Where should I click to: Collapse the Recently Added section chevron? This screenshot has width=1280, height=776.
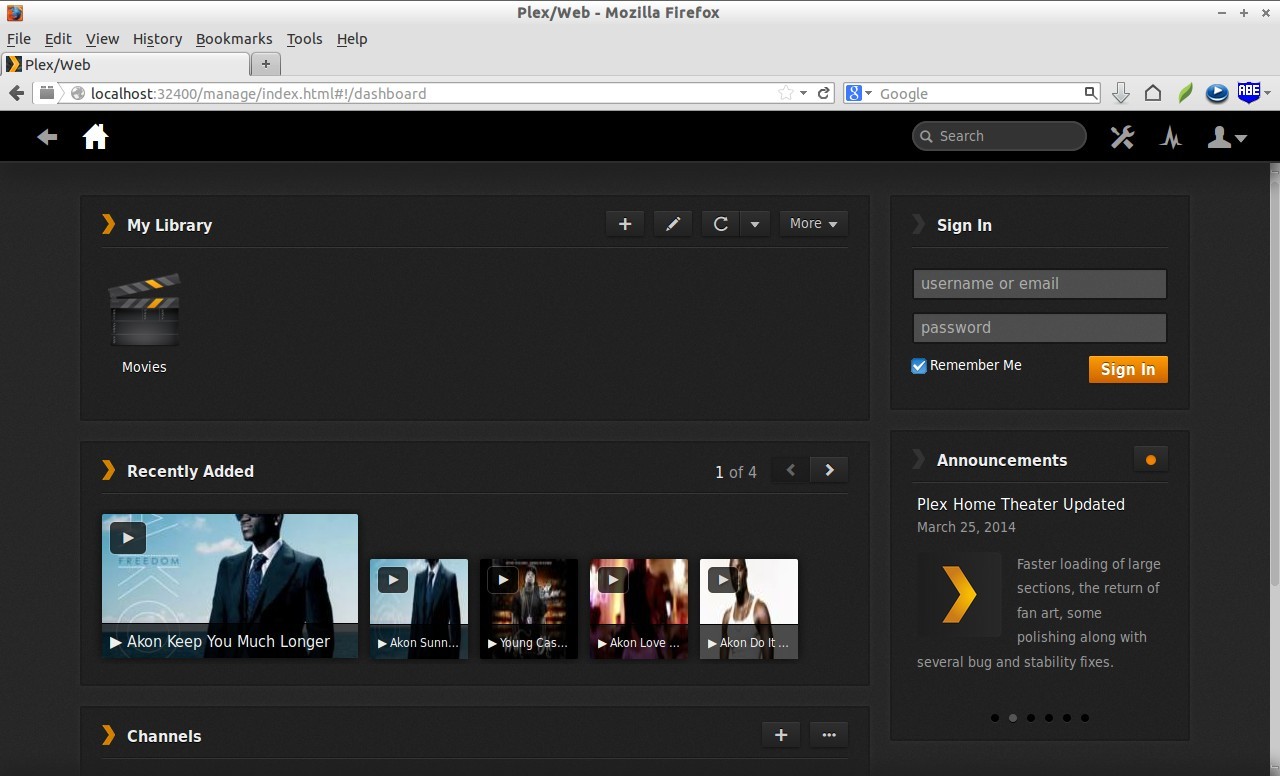pos(108,470)
